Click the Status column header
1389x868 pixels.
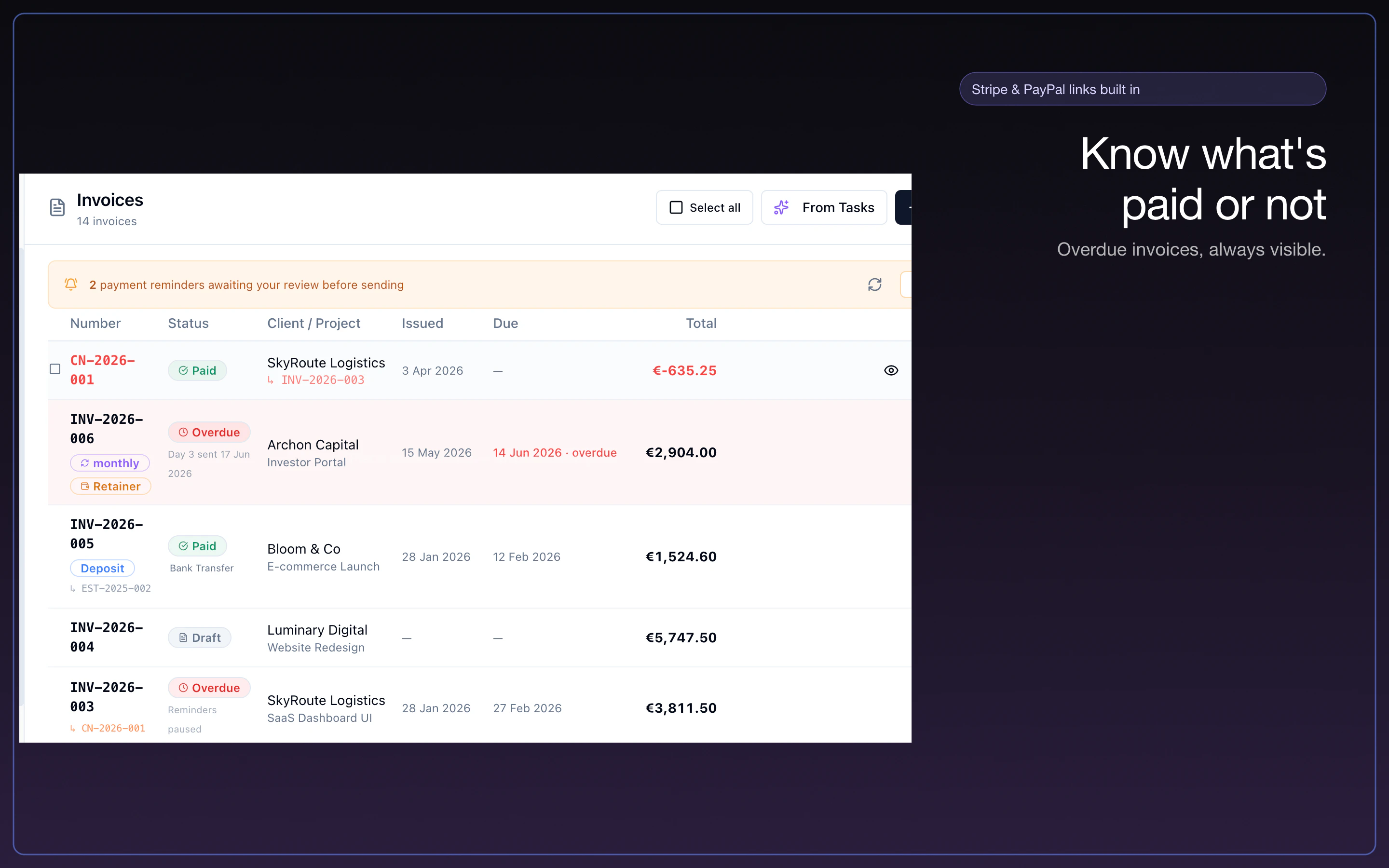point(188,323)
